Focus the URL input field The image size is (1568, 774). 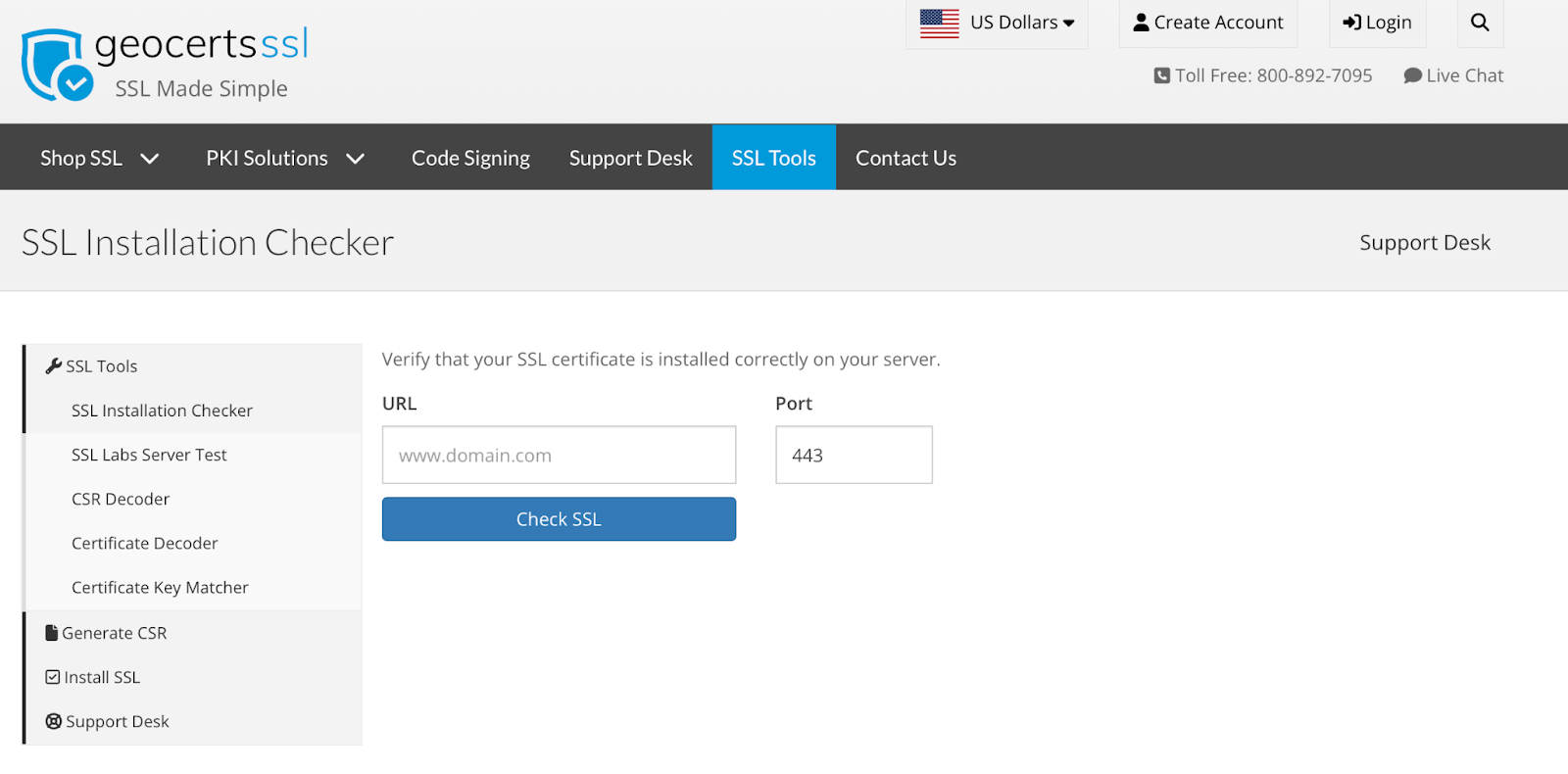click(559, 455)
